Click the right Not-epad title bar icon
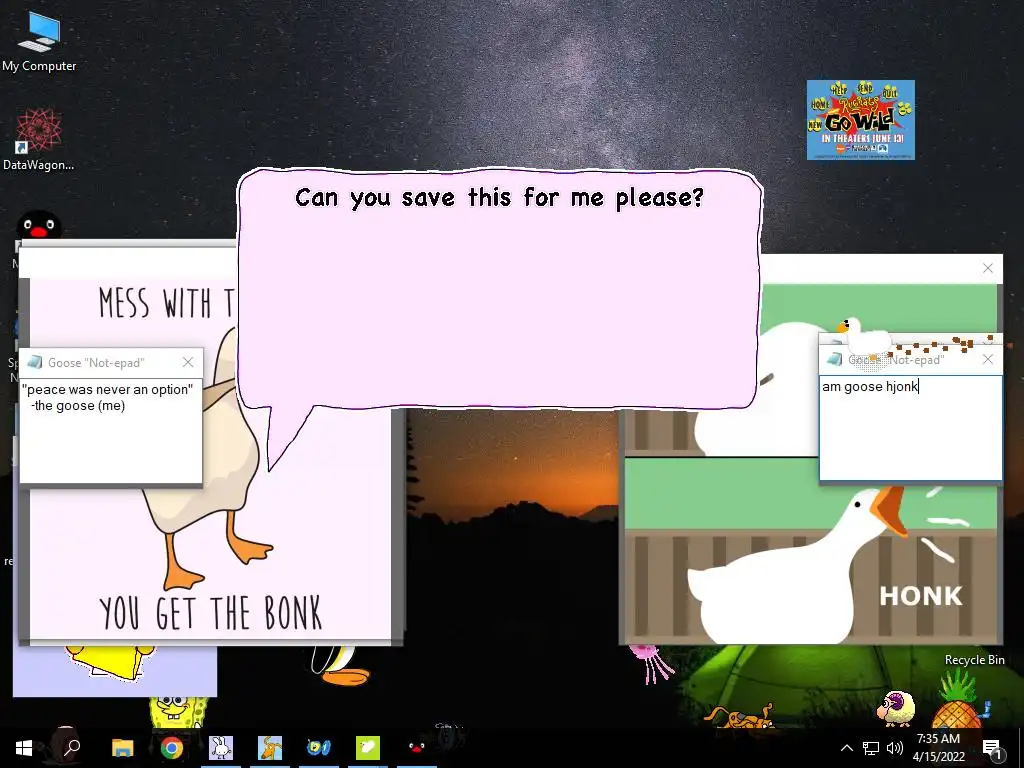 coord(834,359)
